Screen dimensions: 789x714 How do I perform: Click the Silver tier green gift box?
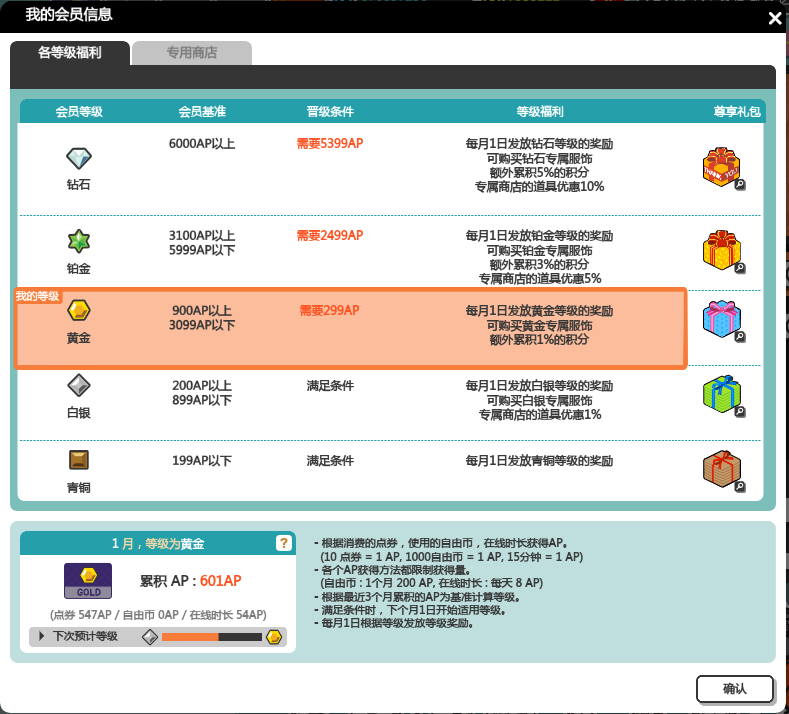[x=722, y=396]
